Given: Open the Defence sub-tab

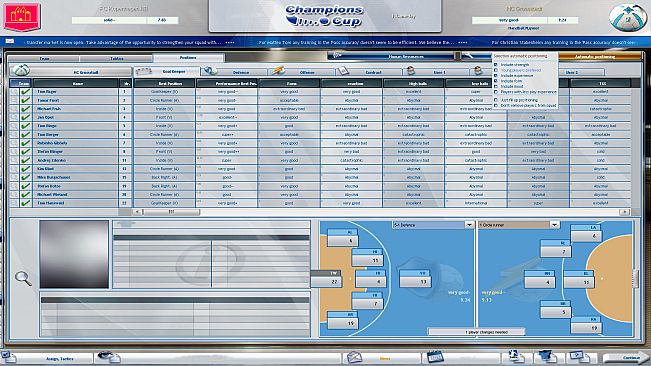Looking at the screenshot, I should (234, 72).
